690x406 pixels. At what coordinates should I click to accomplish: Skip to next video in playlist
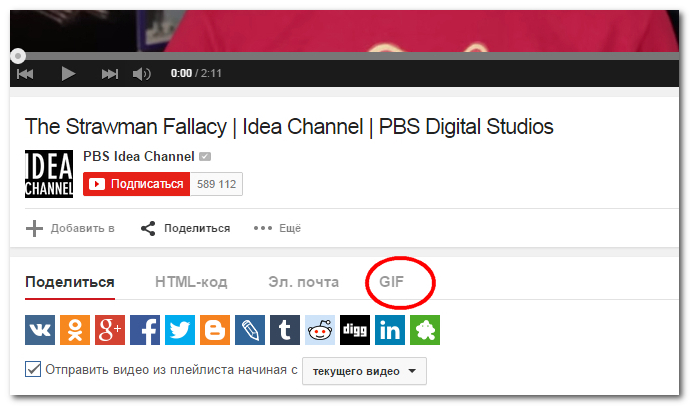(110, 73)
